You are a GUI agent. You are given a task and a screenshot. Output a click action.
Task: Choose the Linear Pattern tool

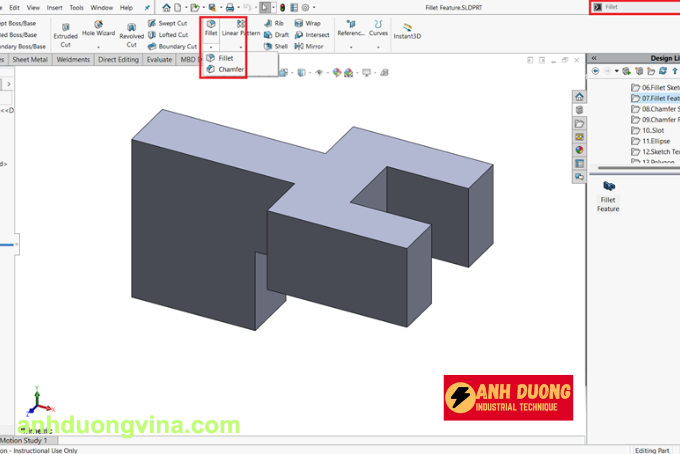[241, 27]
